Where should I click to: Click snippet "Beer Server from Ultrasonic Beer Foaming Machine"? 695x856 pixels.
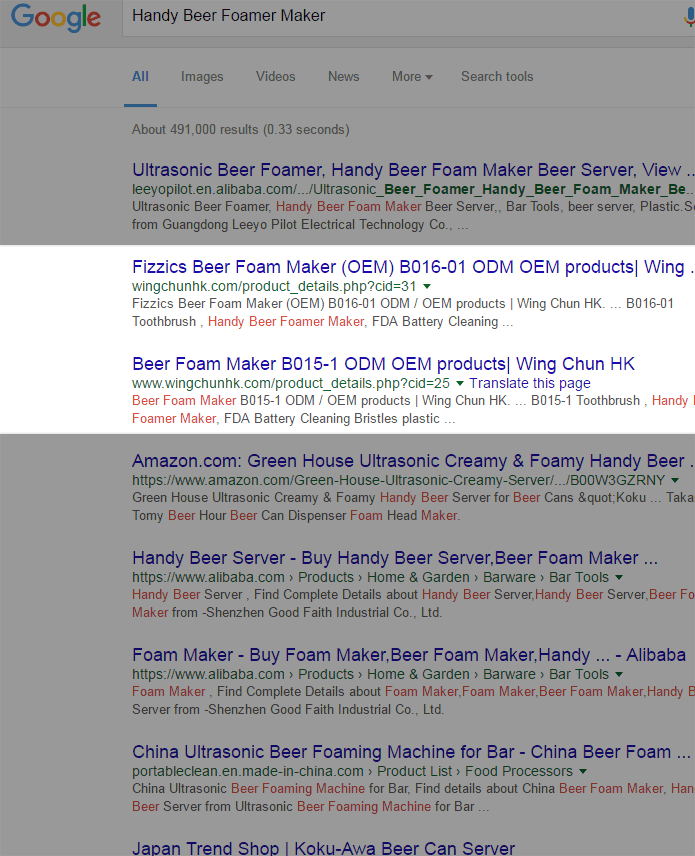(413, 798)
